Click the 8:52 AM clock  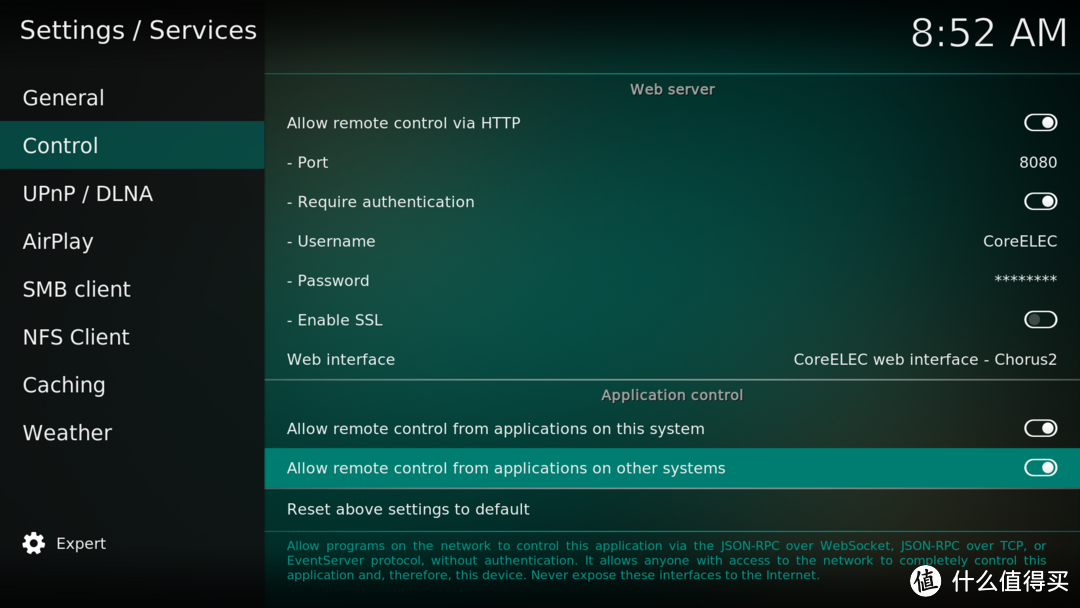pos(989,33)
